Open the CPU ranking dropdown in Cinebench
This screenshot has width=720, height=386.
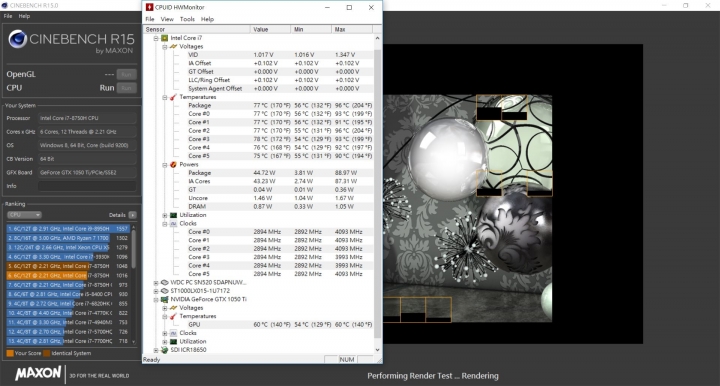[x=24, y=215]
